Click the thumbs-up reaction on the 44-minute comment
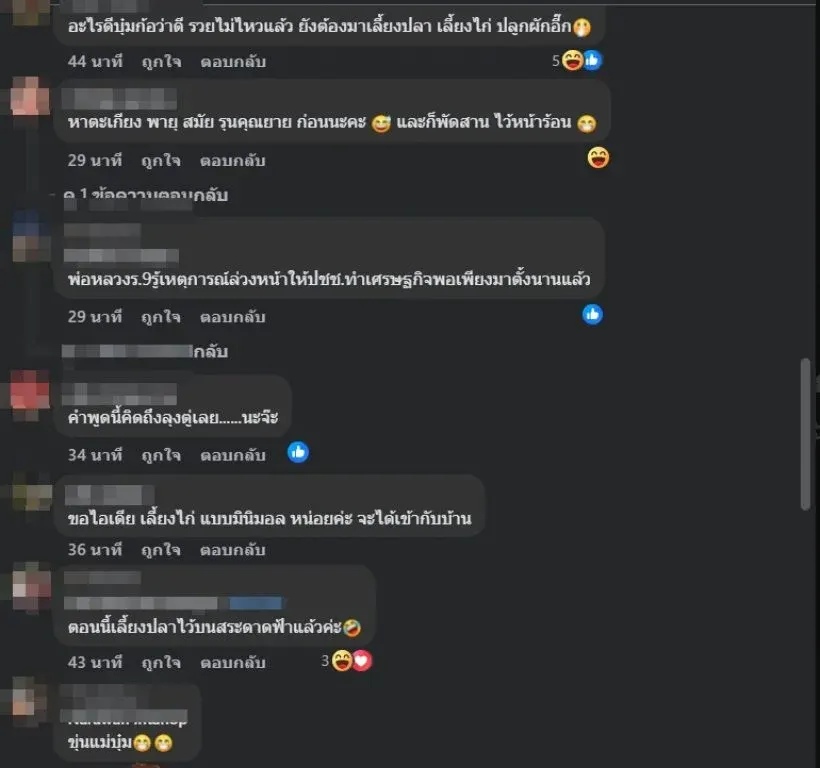The height and width of the screenshot is (768, 820). click(592, 61)
